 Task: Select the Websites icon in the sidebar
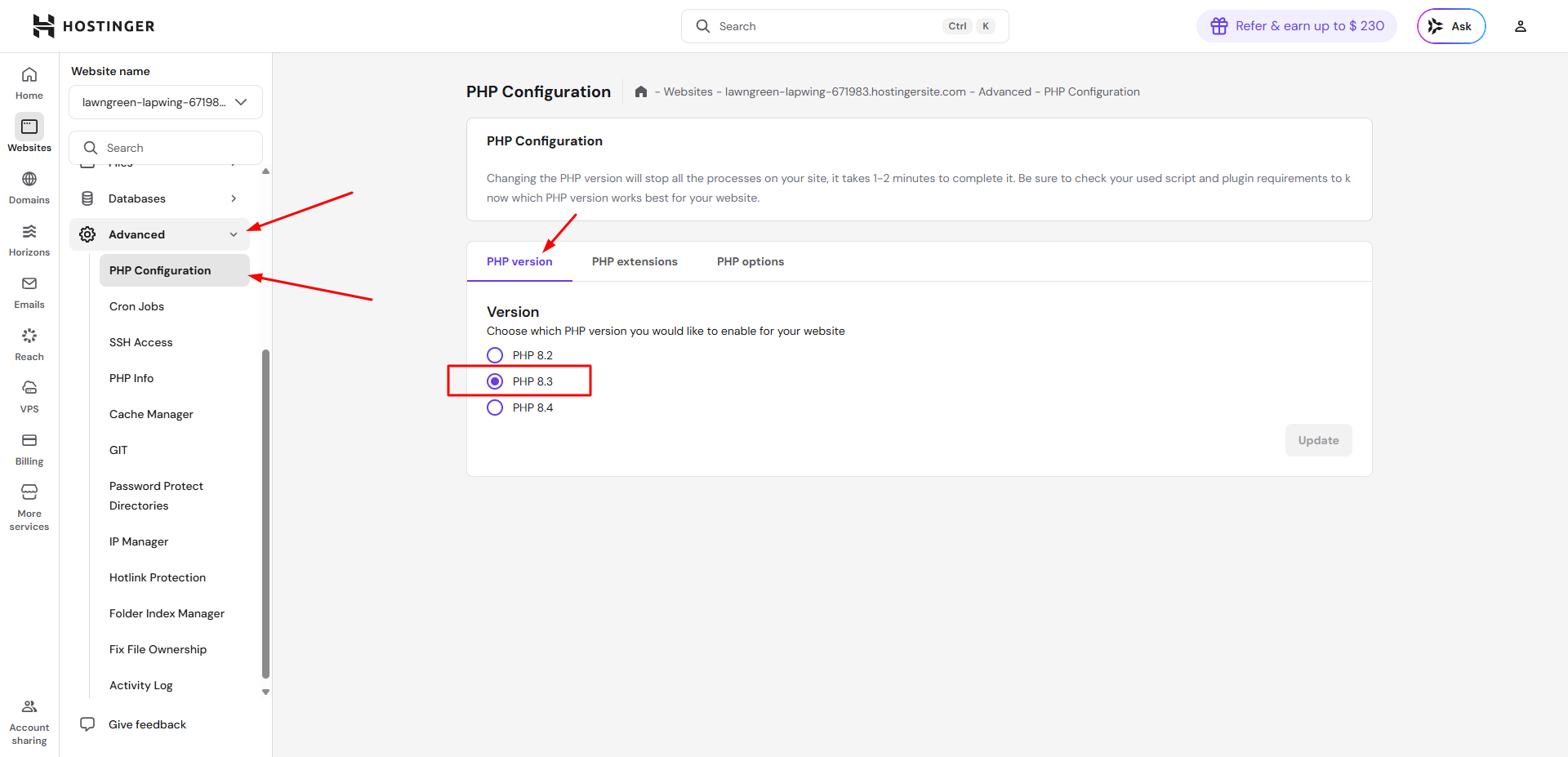click(x=29, y=133)
